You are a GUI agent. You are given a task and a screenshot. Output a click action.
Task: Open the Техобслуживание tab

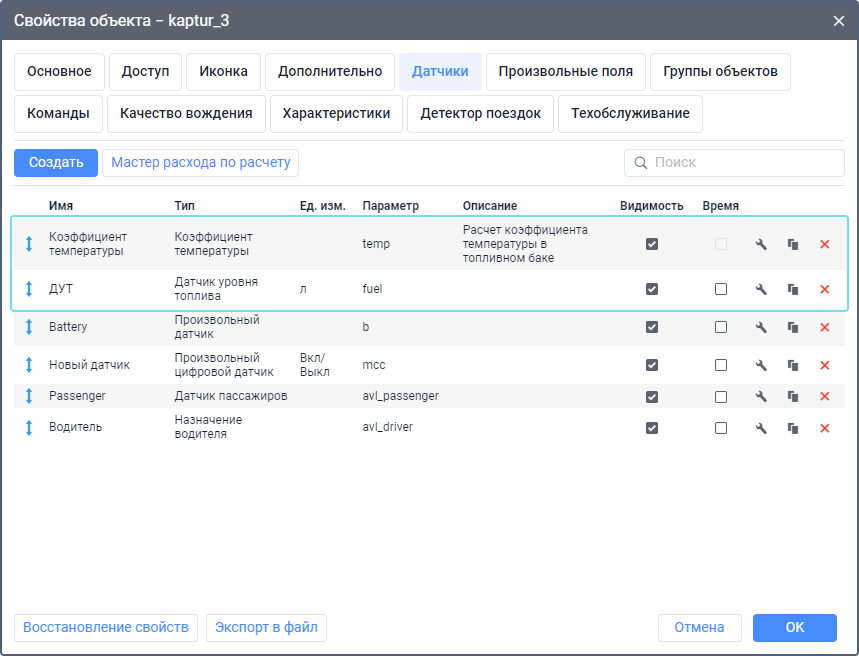tap(630, 114)
